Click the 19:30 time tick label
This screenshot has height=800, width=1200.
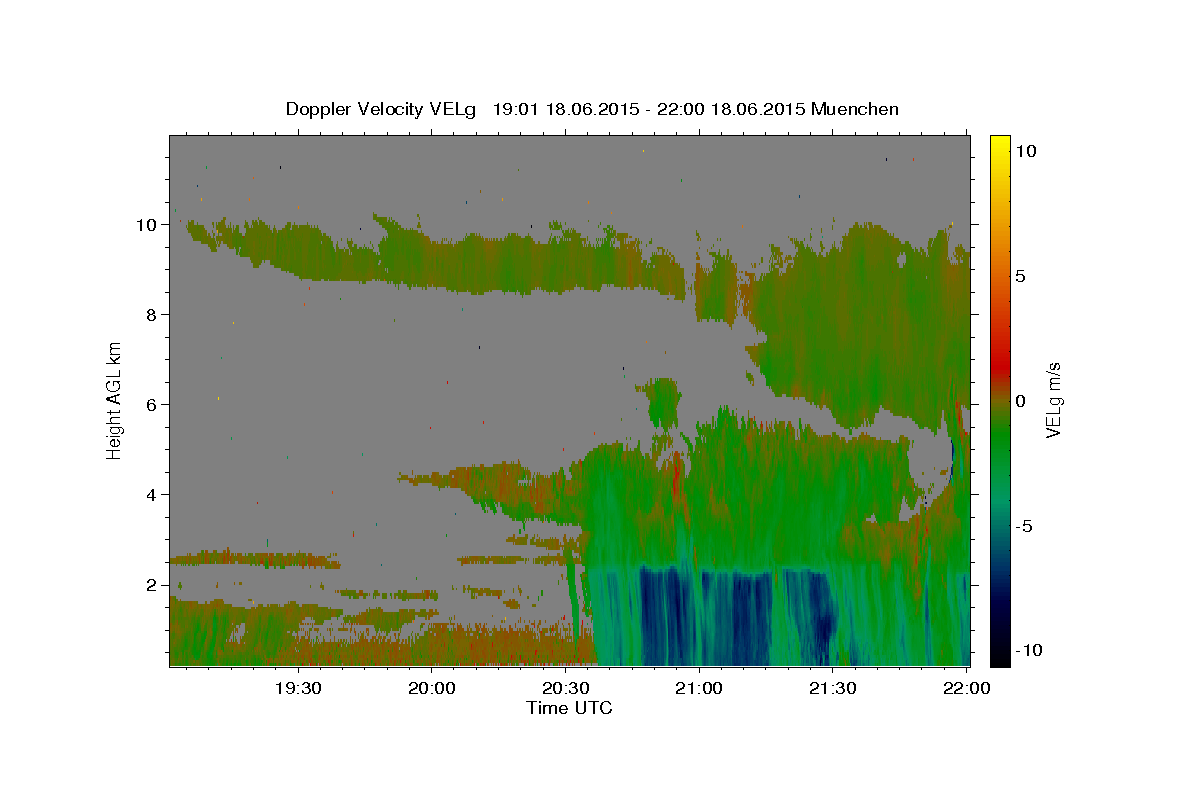[298, 688]
